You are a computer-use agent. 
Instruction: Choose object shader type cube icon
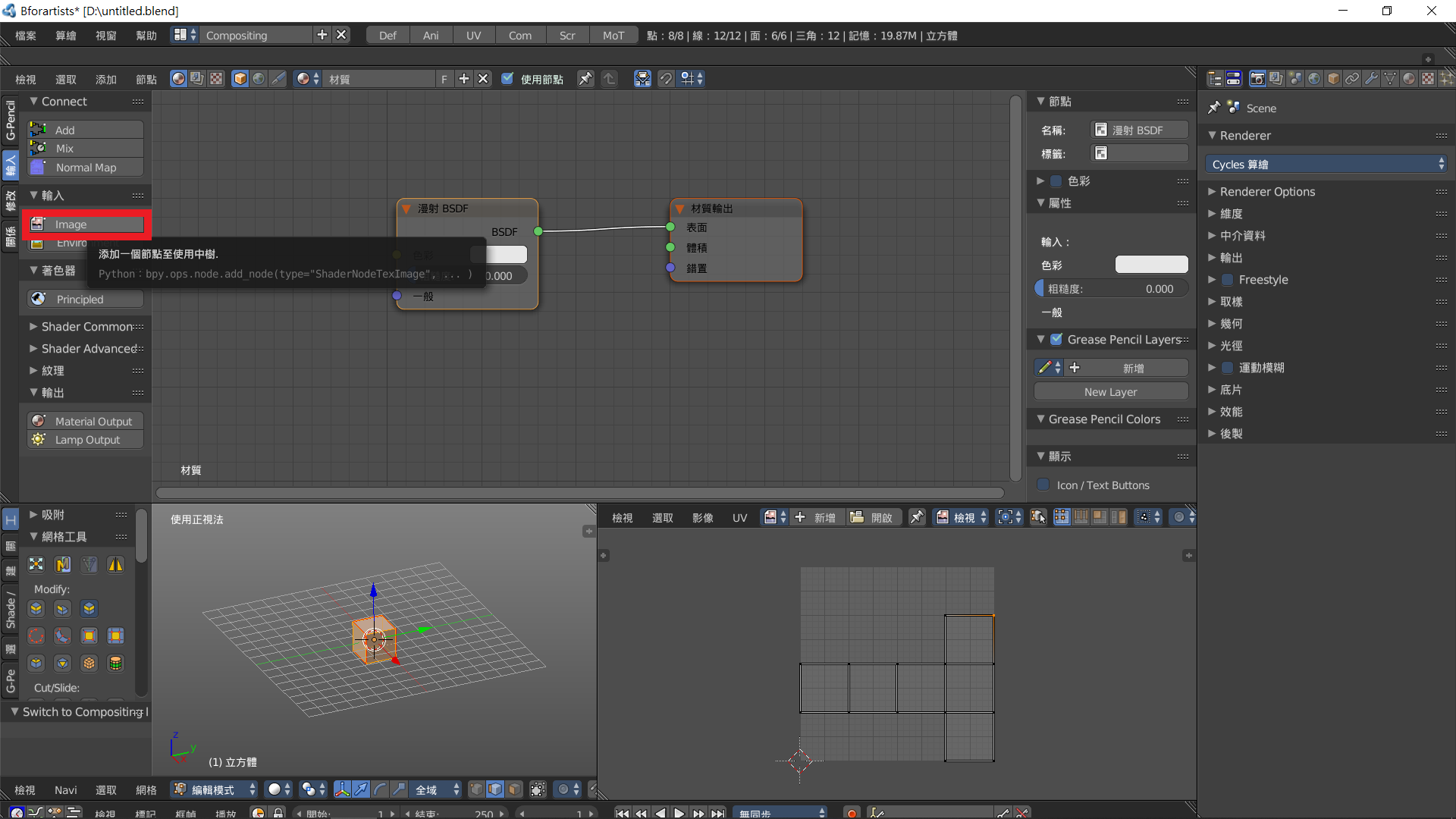(240, 79)
